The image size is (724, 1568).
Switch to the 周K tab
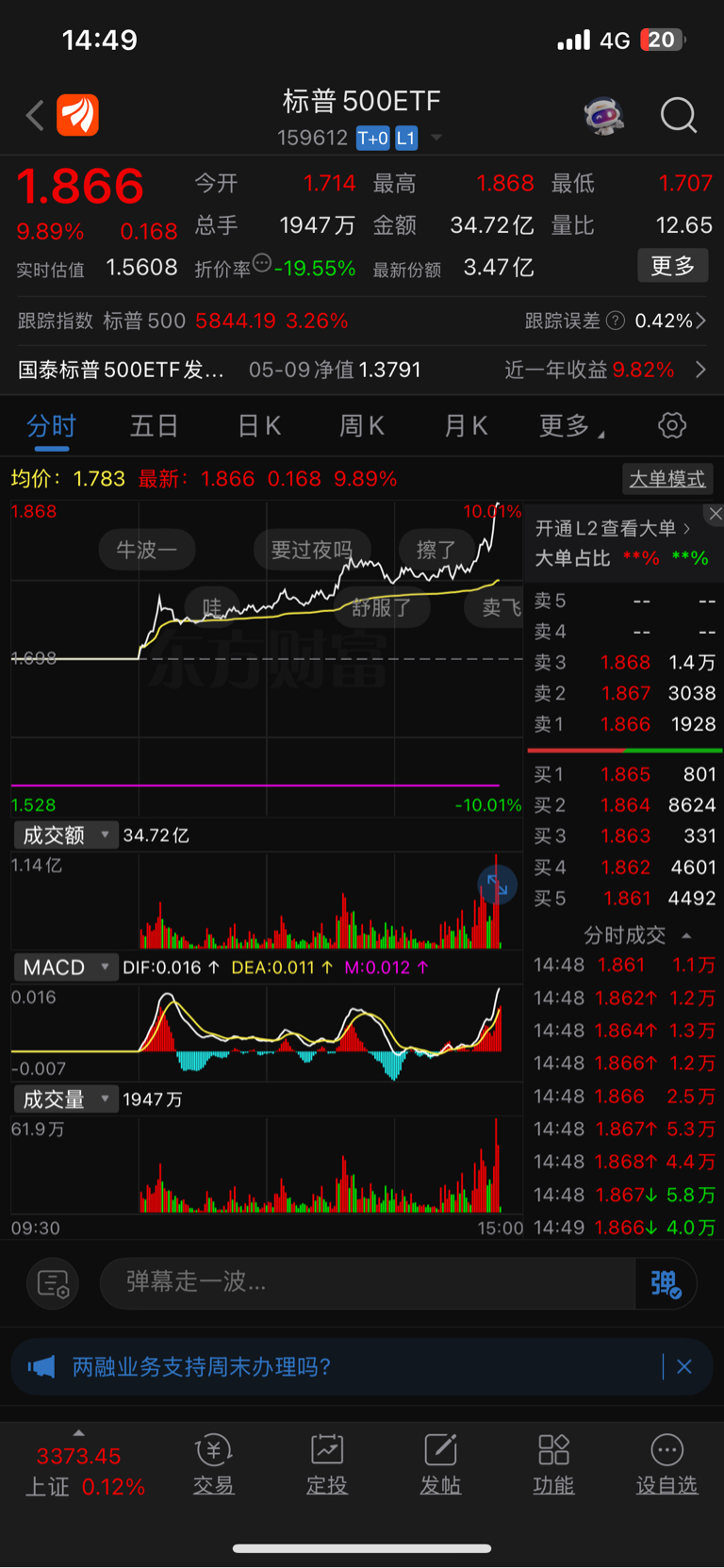pyautogui.click(x=362, y=426)
